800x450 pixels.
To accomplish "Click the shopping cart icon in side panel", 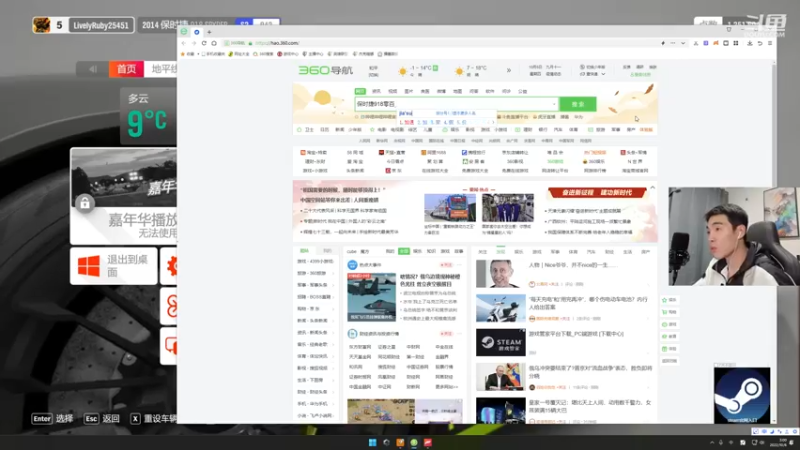I will (x=664, y=312).
